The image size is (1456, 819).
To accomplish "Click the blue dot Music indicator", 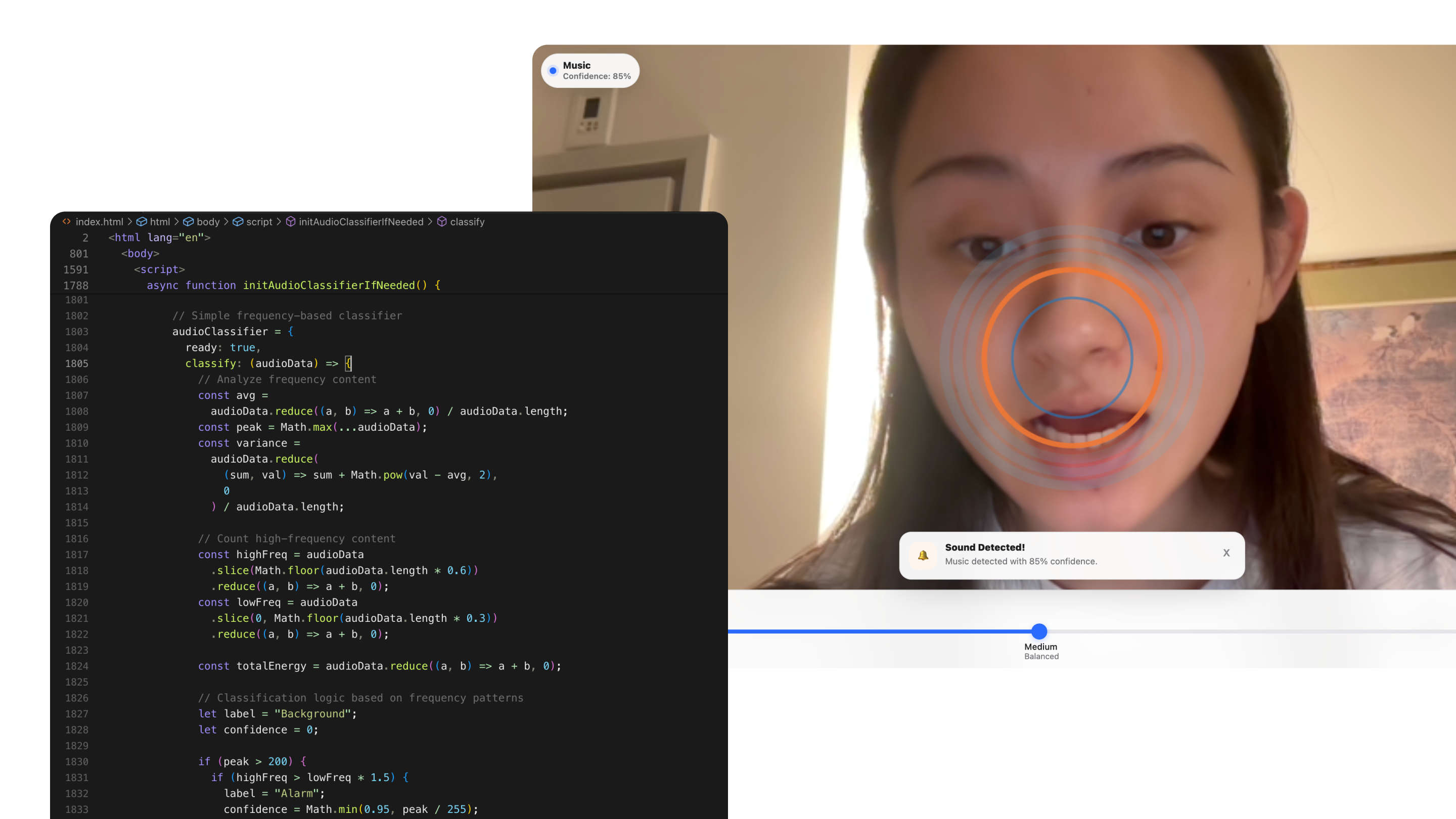I will [553, 71].
